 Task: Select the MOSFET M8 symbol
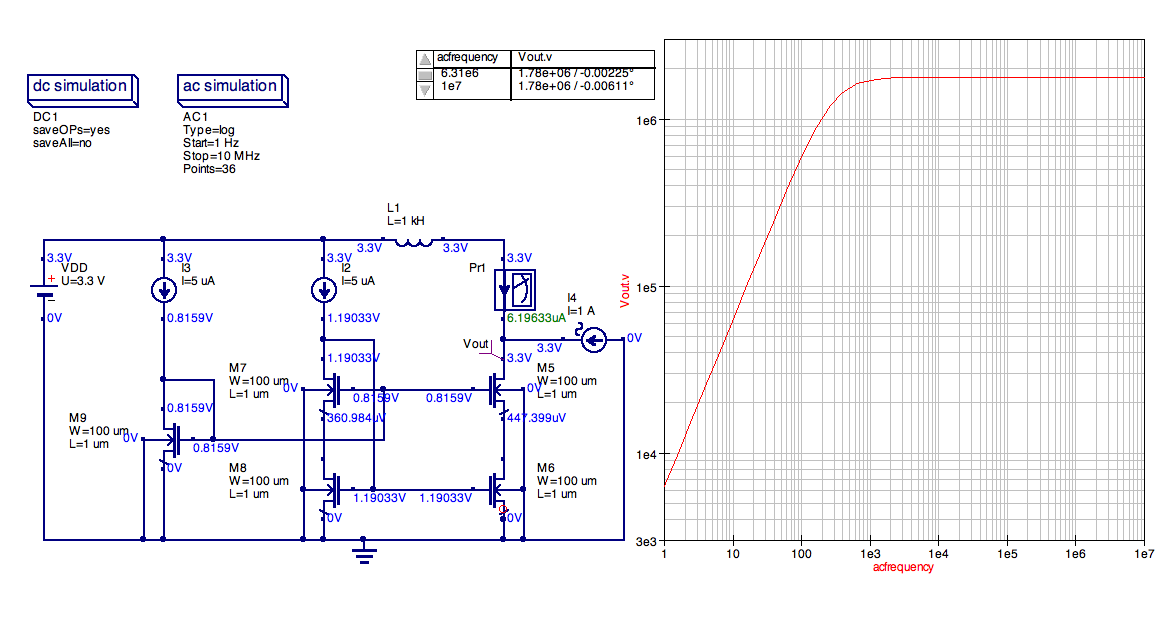pos(335,490)
